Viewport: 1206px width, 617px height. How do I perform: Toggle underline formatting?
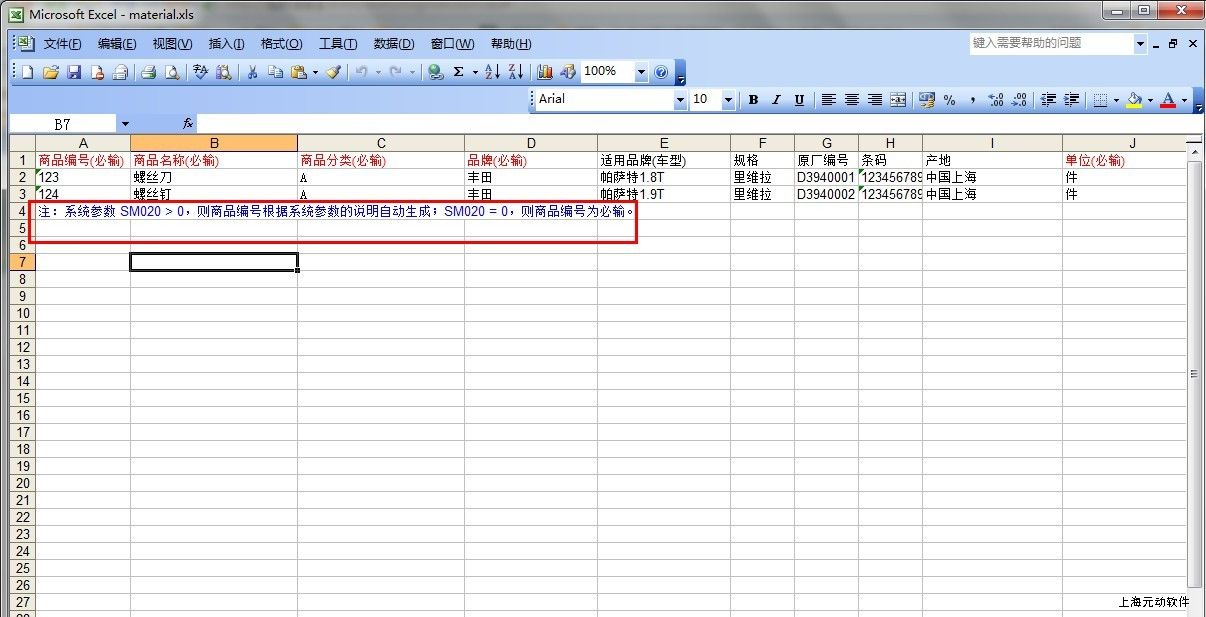coord(799,100)
